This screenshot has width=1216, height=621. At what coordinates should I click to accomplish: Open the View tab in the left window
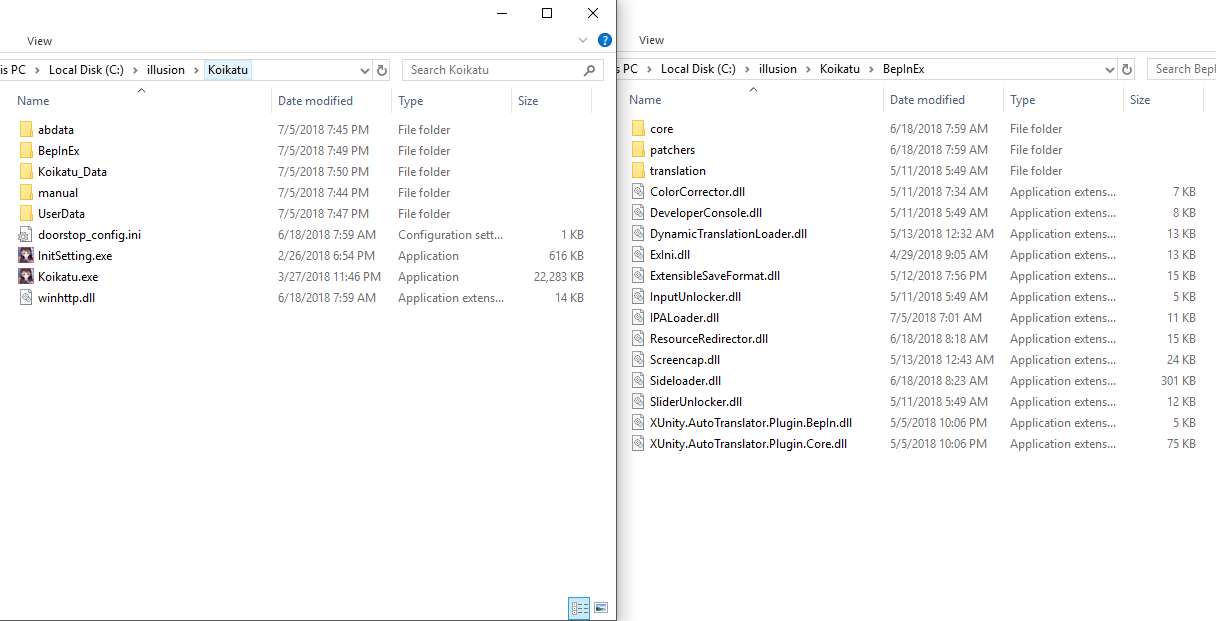(x=40, y=41)
